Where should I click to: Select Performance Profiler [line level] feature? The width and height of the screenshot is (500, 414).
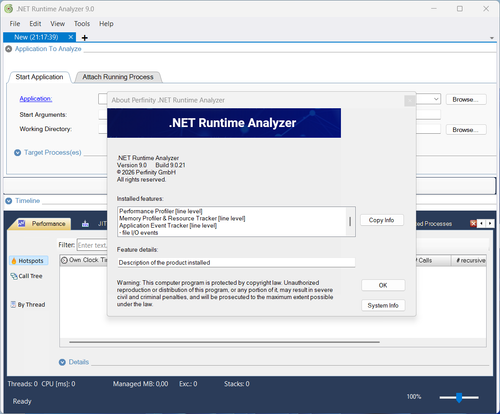pyautogui.click(x=161, y=211)
